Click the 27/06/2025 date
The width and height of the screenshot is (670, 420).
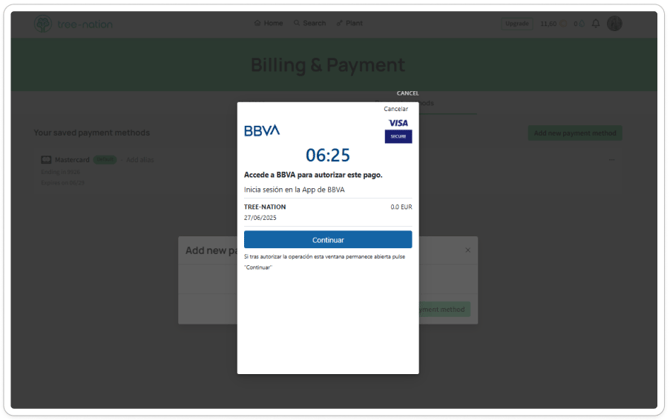coord(260,217)
